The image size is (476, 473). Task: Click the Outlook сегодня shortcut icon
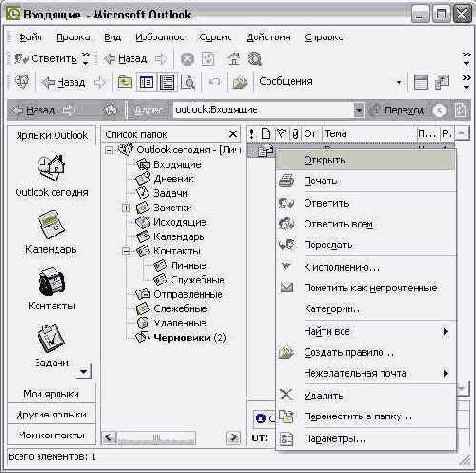click(51, 167)
